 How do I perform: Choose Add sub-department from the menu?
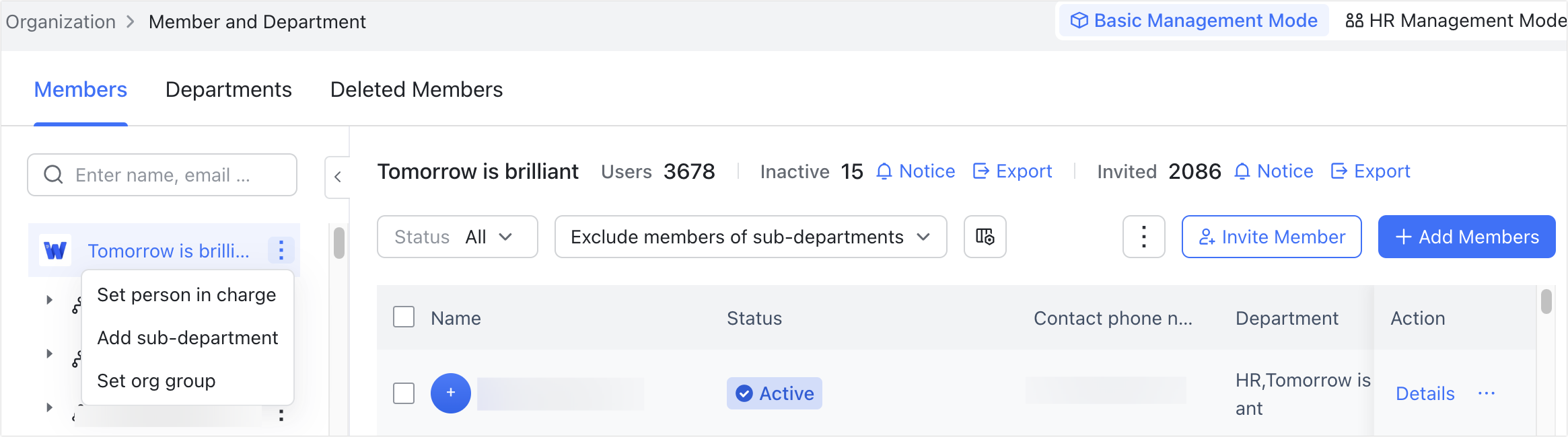(187, 337)
